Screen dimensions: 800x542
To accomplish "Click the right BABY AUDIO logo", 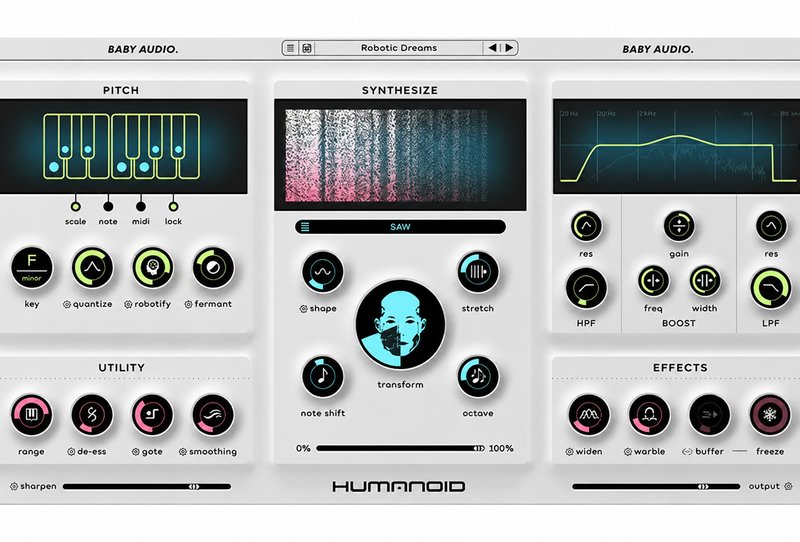I will point(658,50).
